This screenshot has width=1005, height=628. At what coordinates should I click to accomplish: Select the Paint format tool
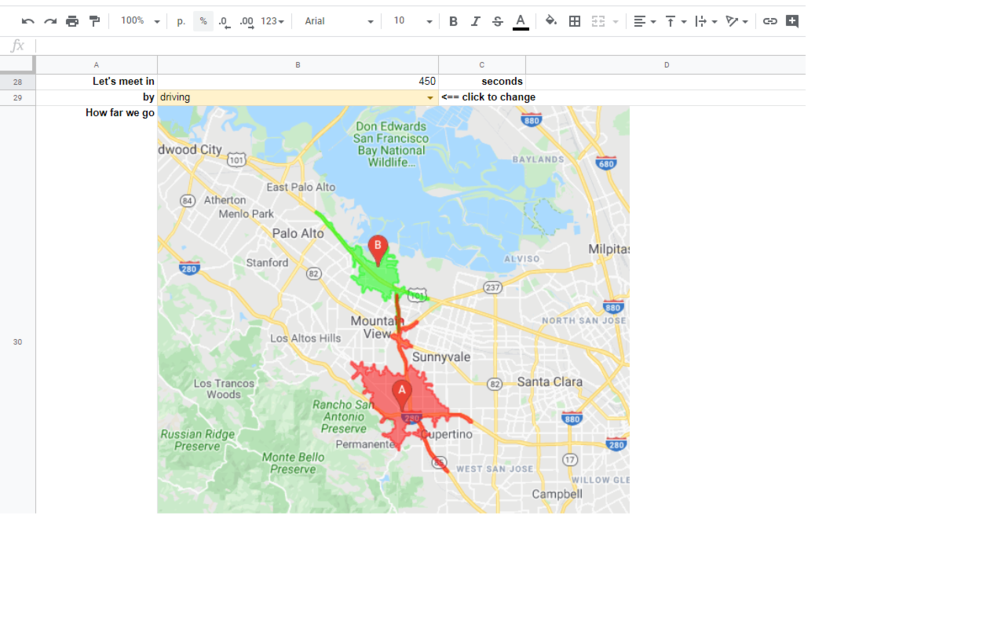[95, 20]
